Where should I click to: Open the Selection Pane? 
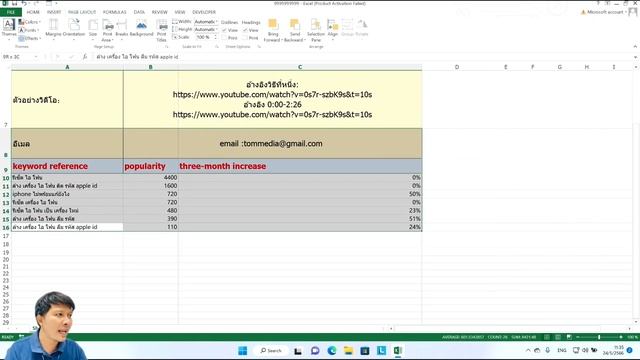click(316, 31)
